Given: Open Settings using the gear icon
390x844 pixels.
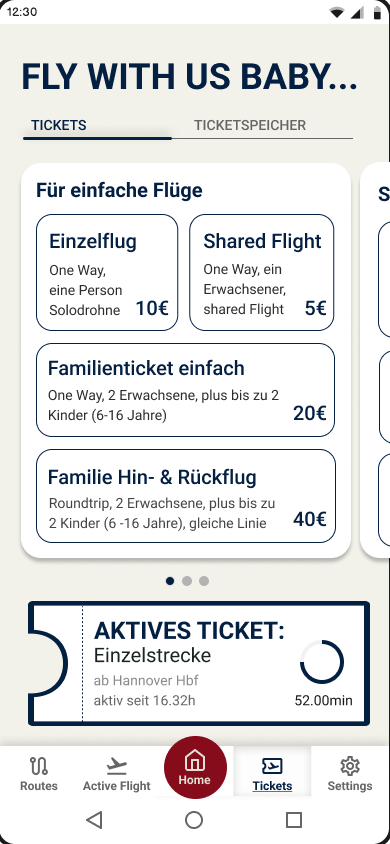Looking at the screenshot, I should click(x=350, y=765).
